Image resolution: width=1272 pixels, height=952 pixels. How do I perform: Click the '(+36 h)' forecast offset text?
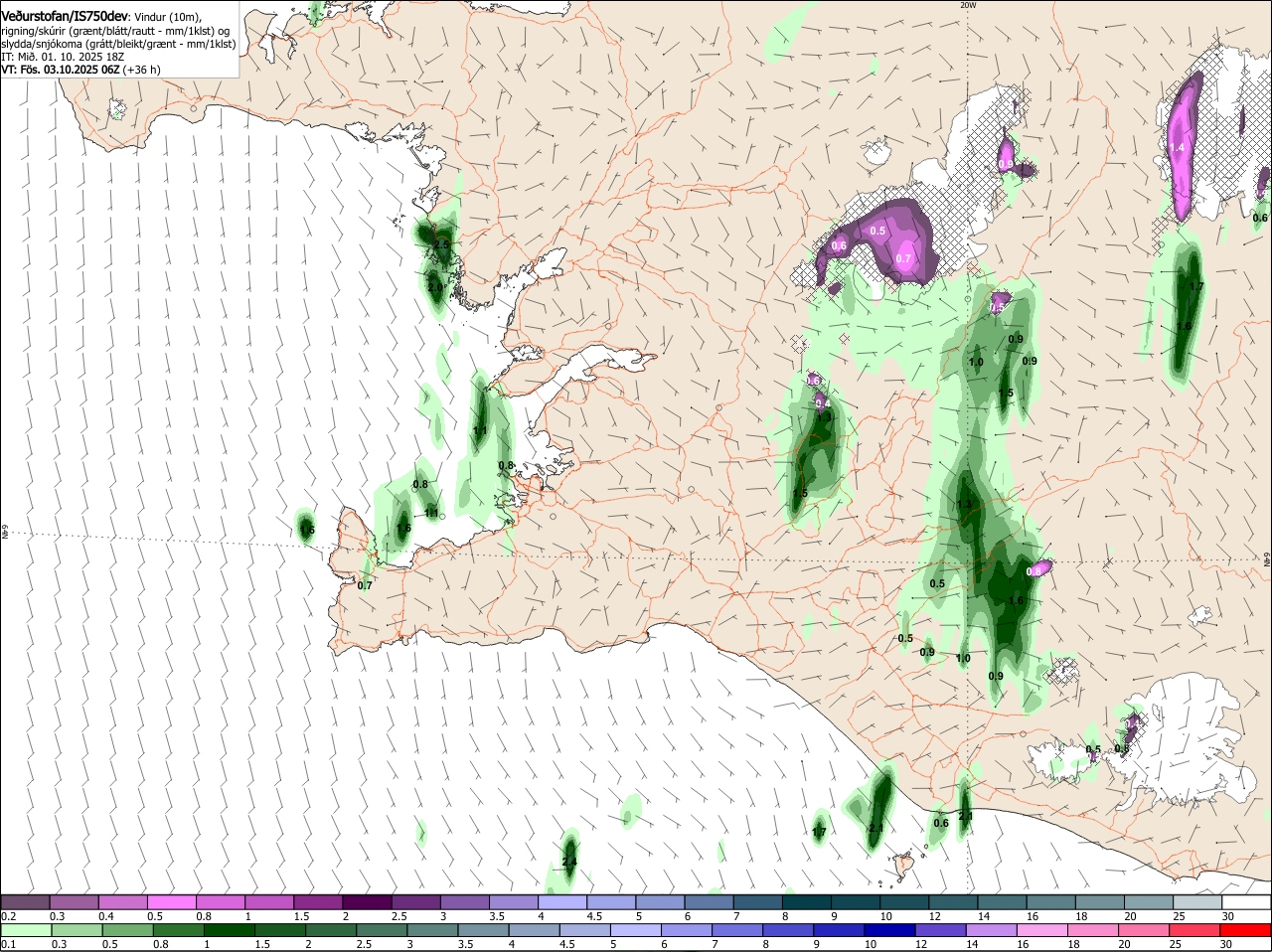coord(142,70)
